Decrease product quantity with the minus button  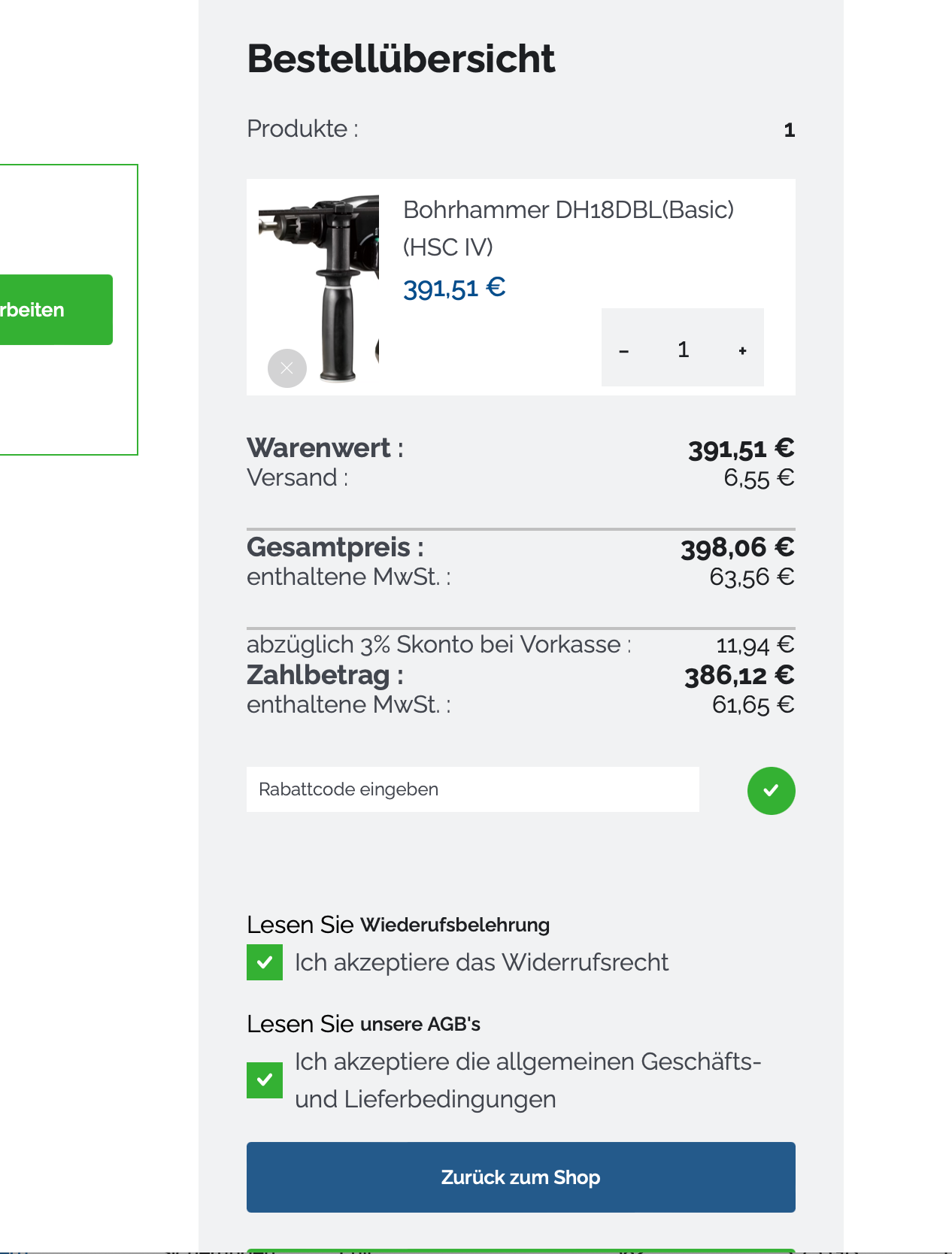pyautogui.click(x=623, y=350)
